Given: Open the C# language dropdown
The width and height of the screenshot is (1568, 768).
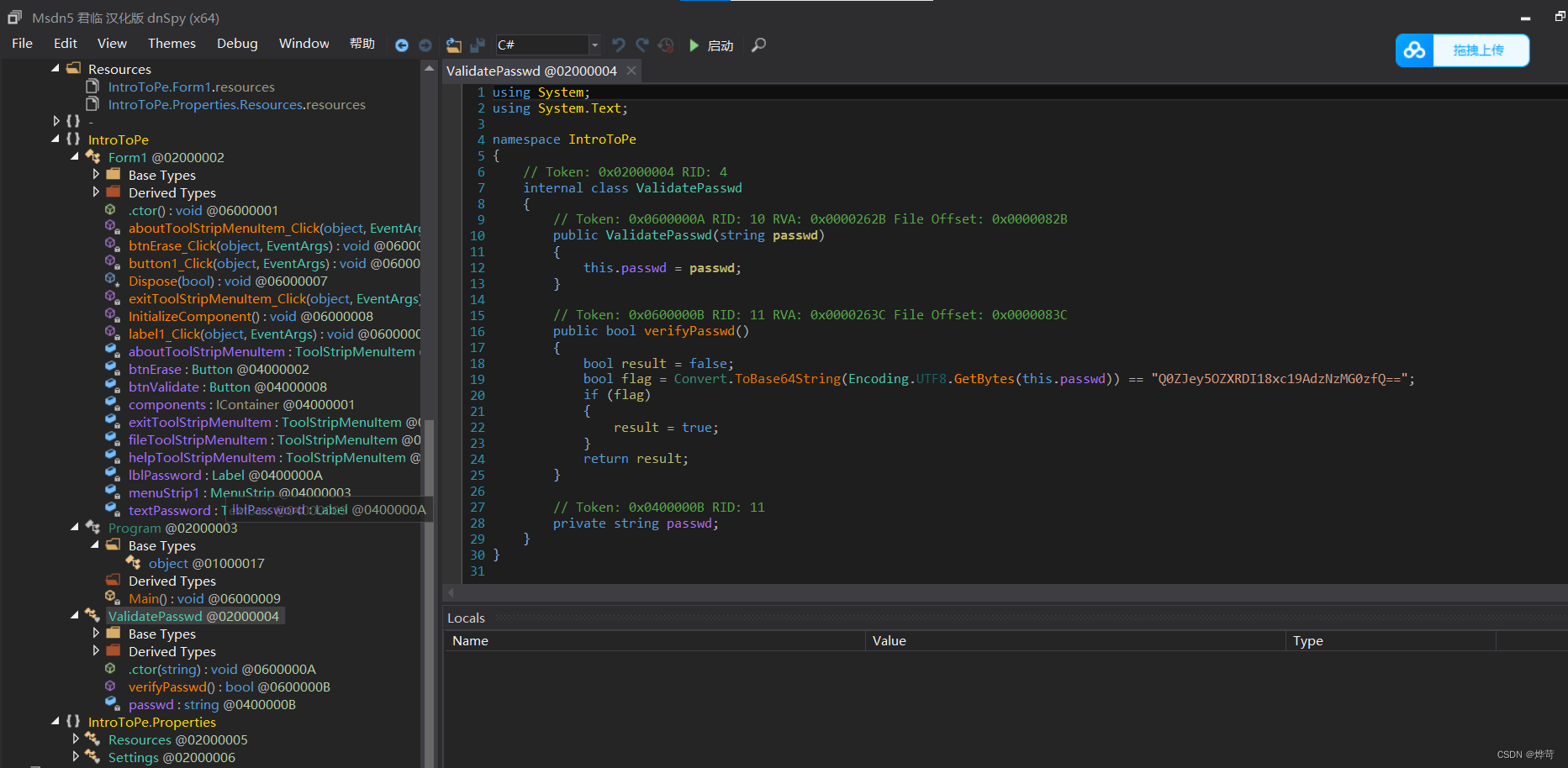Looking at the screenshot, I should (594, 45).
